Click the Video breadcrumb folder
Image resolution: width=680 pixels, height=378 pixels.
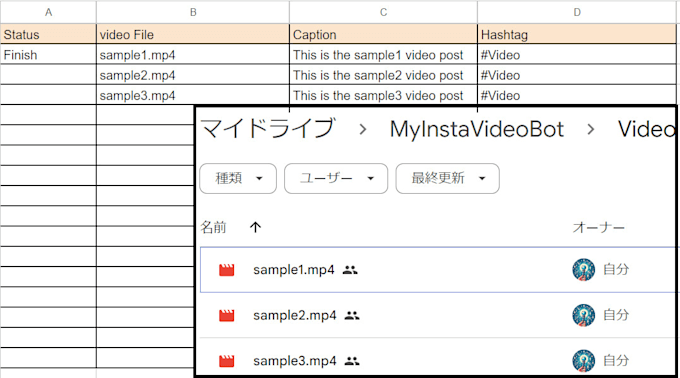[x=646, y=129]
